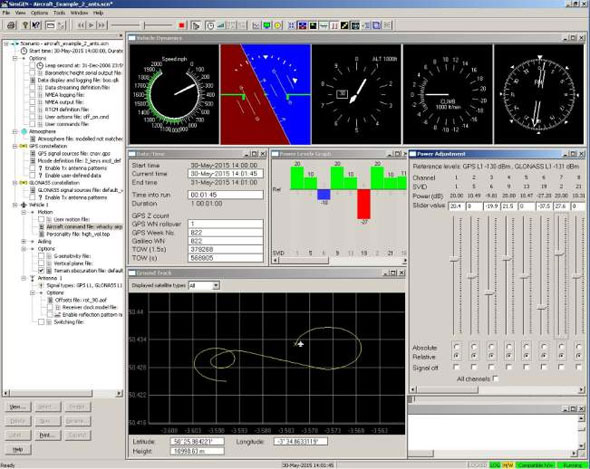Click the red pause-bars icon in toolbar
This screenshot has width=590, height=469.
click(x=334, y=26)
